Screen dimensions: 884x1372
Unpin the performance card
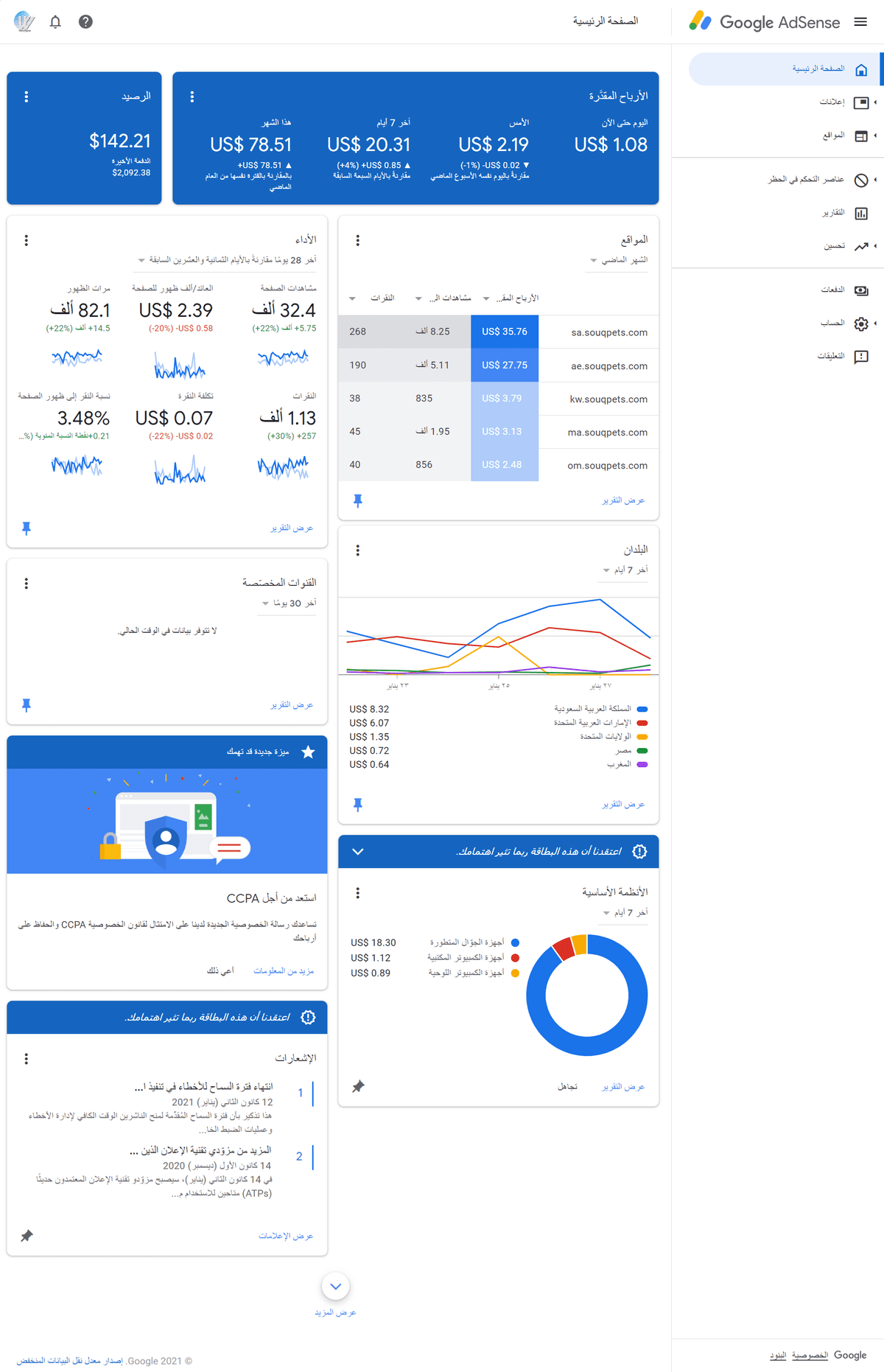point(27,528)
